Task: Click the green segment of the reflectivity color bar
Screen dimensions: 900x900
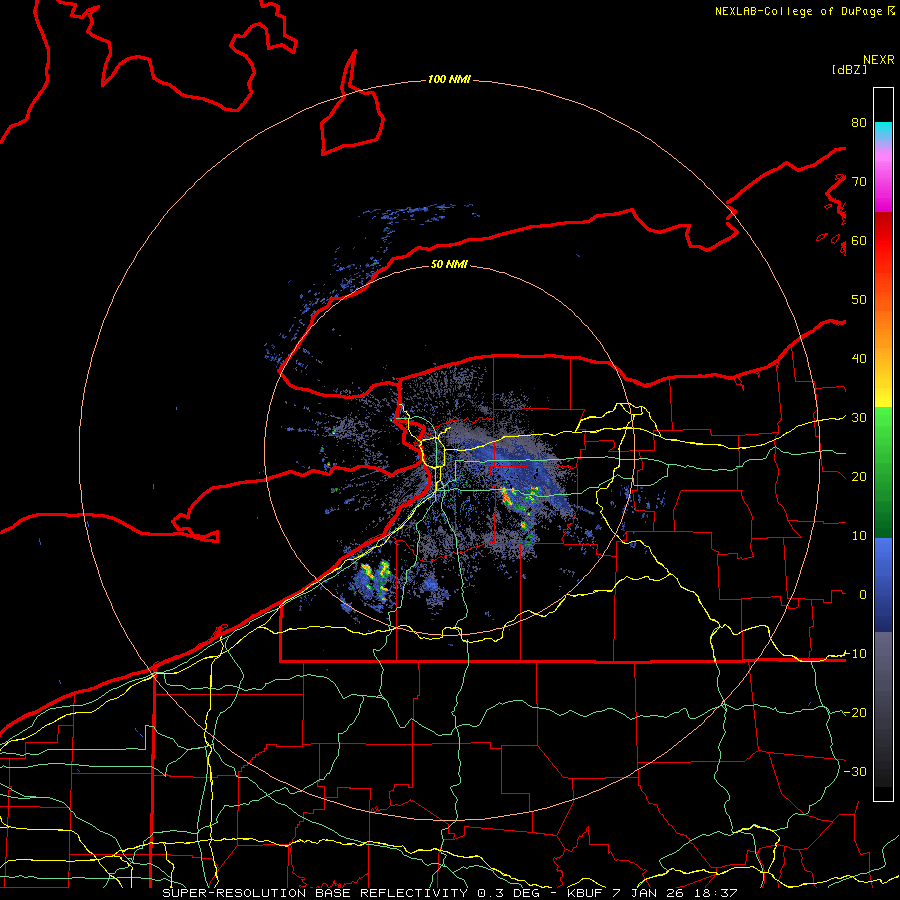Action: tap(883, 472)
